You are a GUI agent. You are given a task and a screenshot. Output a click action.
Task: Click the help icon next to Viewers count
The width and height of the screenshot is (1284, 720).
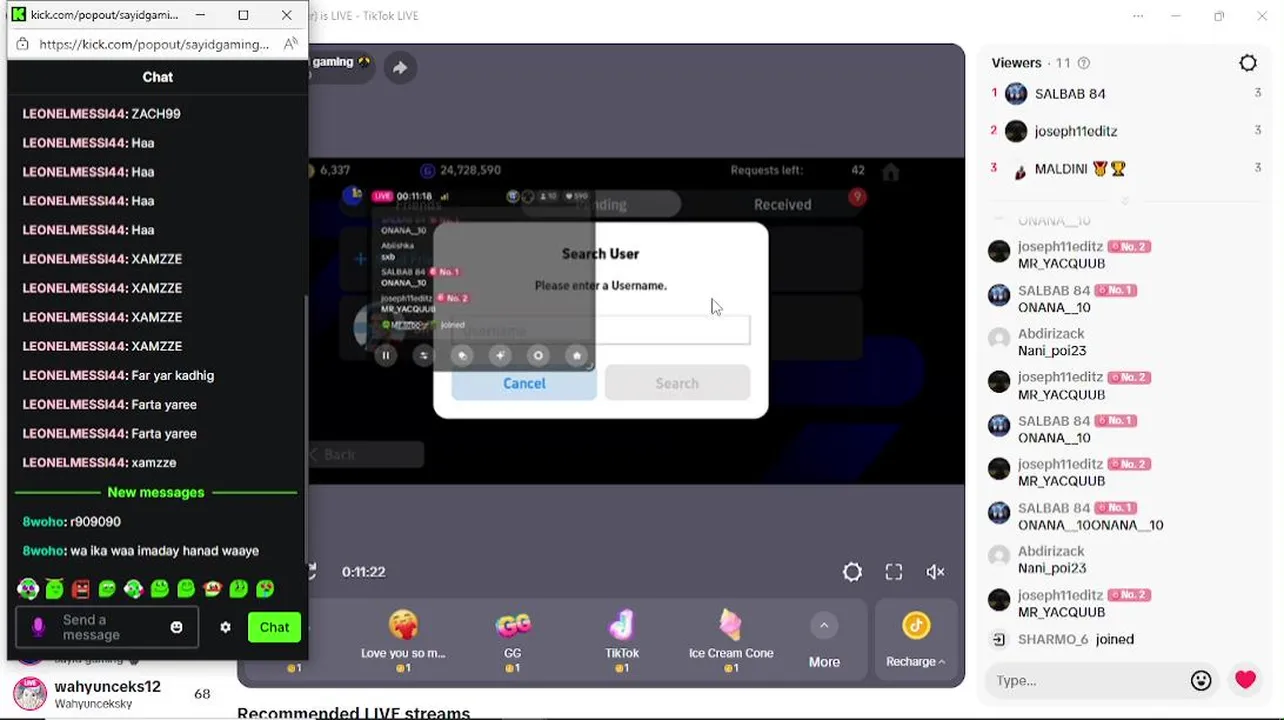point(1084,63)
